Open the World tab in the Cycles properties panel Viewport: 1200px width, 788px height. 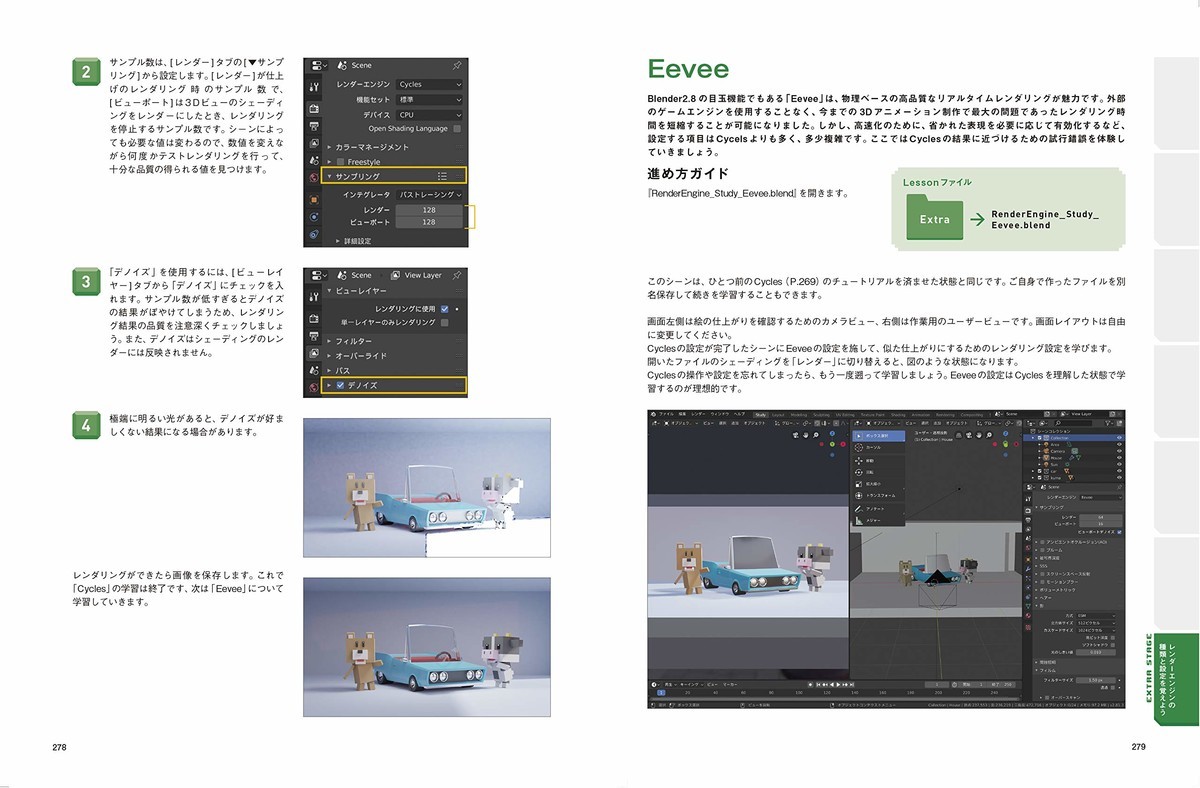[314, 177]
